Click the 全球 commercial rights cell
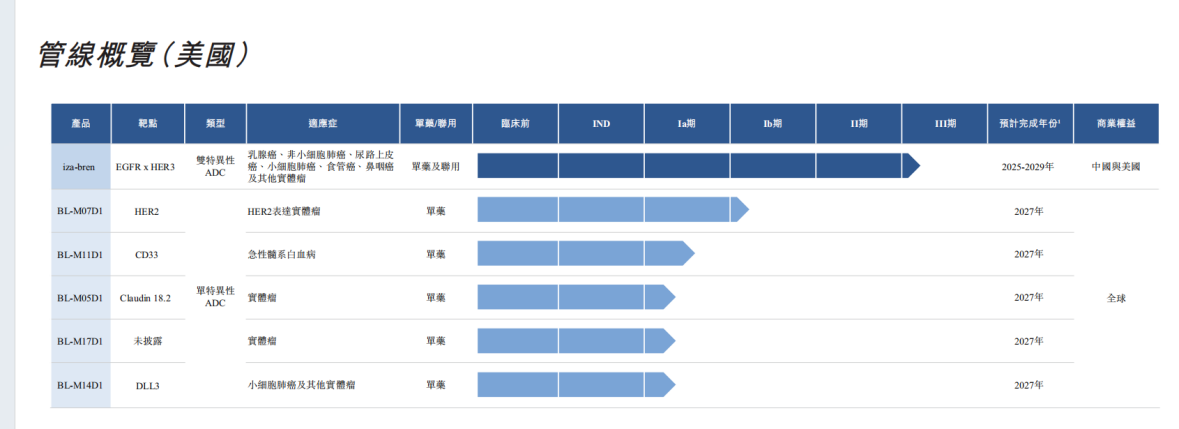Screen dimensions: 1179x429 [1115, 298]
